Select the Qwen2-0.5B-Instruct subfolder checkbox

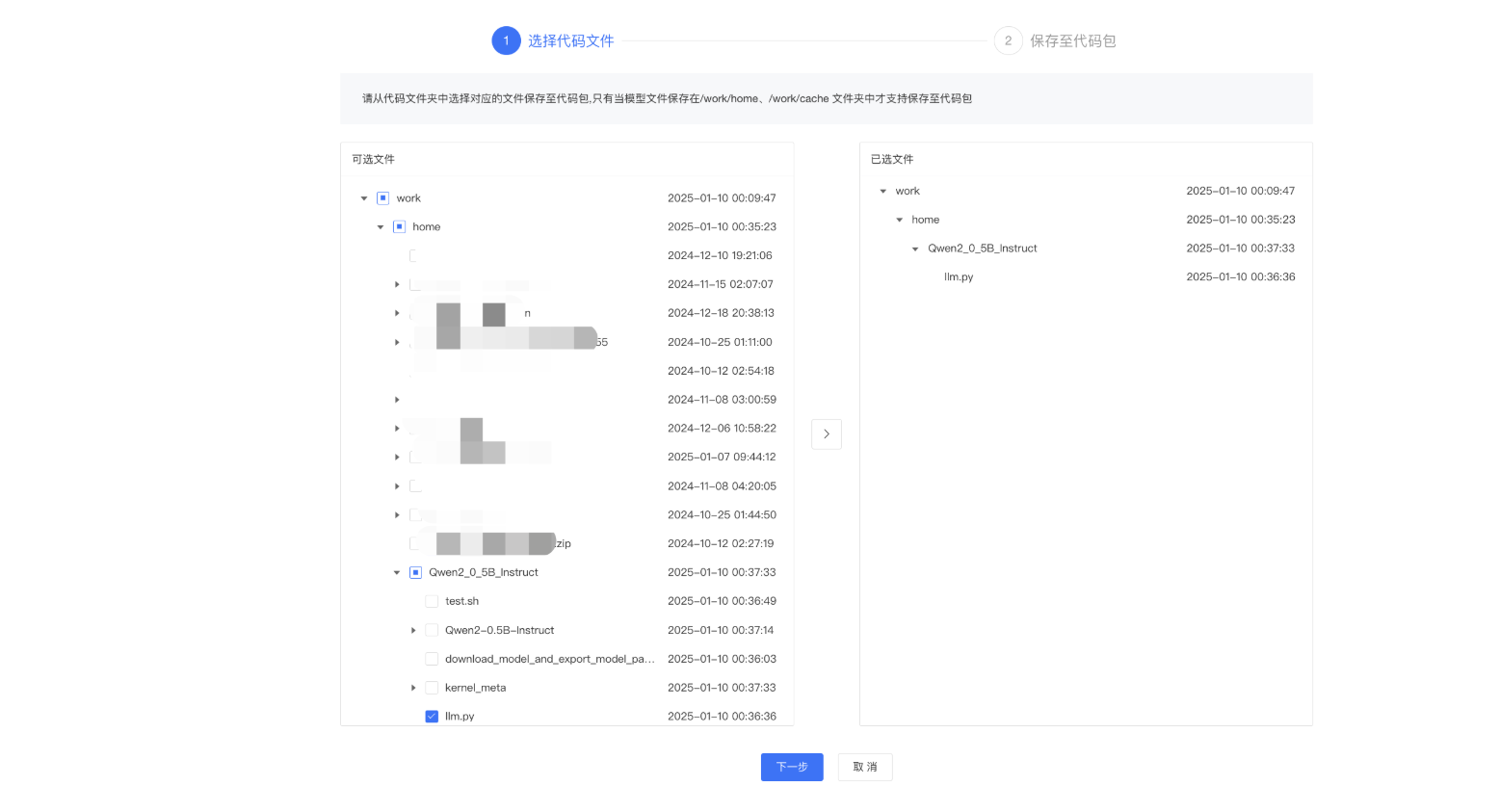(432, 630)
